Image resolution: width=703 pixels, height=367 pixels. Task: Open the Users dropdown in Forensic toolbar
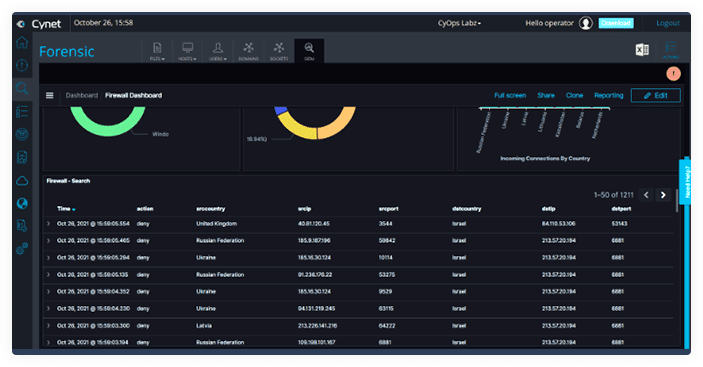[218, 51]
